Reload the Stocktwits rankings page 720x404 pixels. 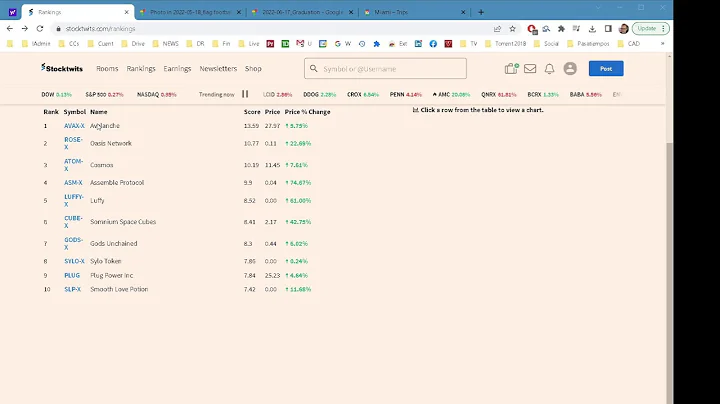[40, 28]
